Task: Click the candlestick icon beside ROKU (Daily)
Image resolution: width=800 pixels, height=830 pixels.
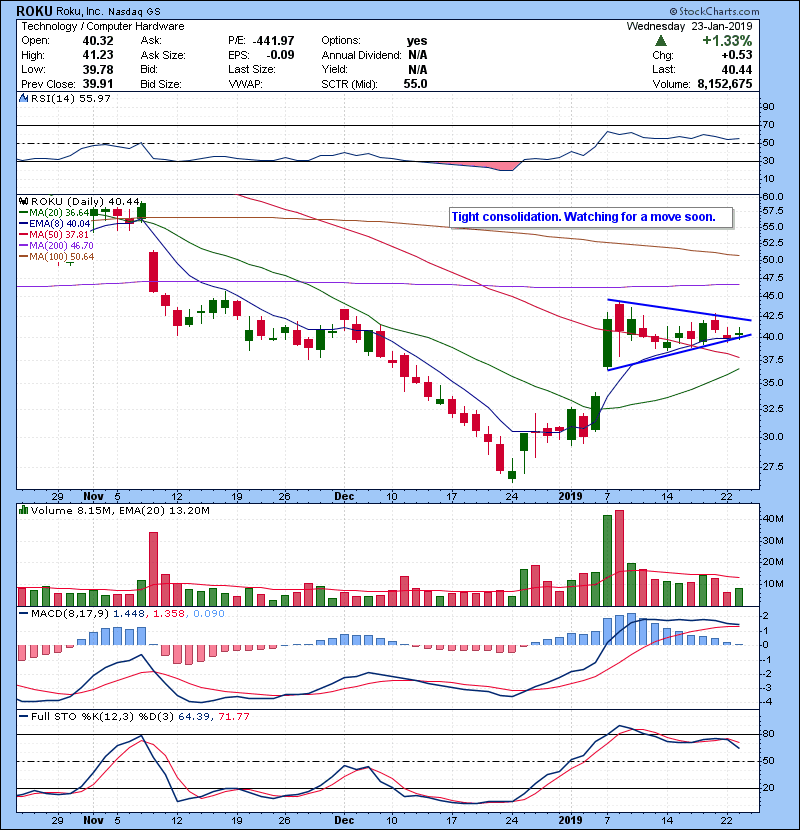Action: 23,202
